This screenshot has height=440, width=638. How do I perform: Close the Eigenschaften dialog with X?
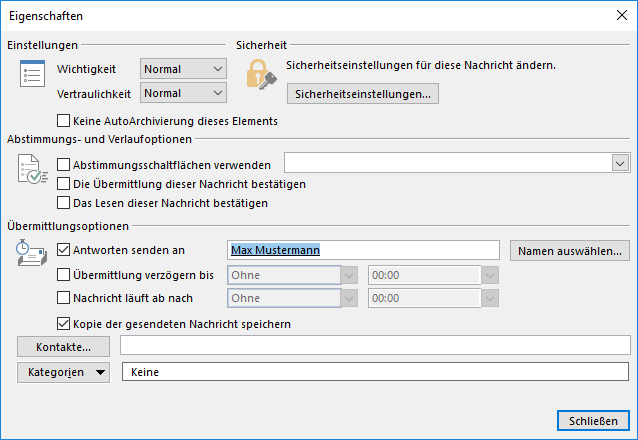[618, 17]
